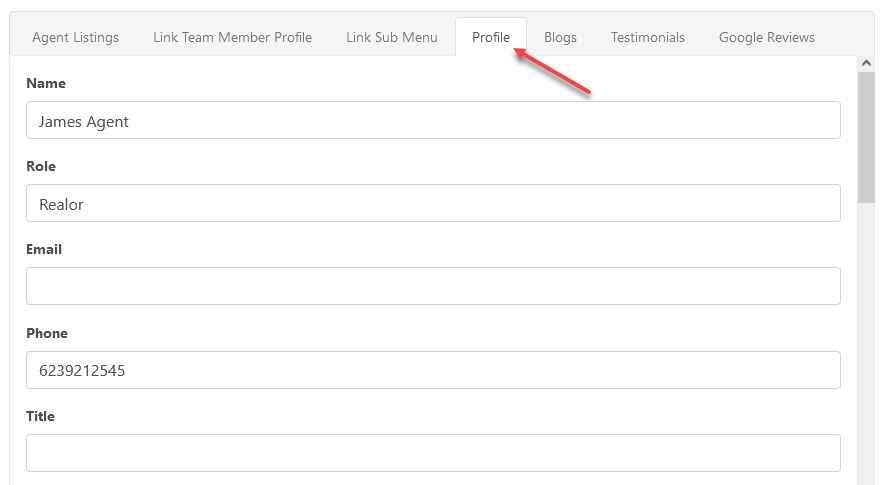Show the Google Reviews tab
The width and height of the screenshot is (883, 485).
[766, 37]
